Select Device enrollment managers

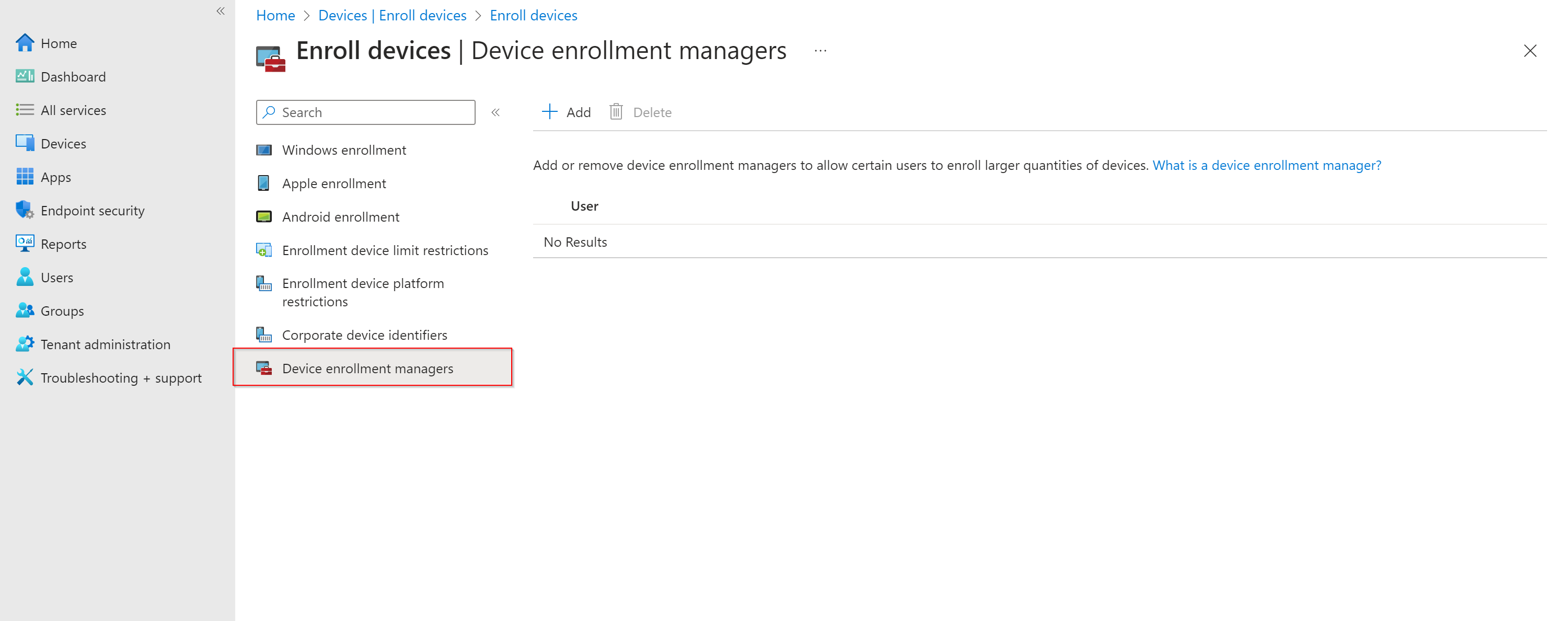tap(367, 367)
